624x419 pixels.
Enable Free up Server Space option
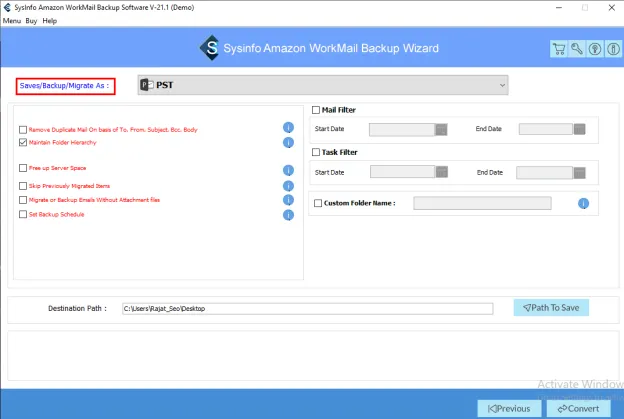pos(23,168)
